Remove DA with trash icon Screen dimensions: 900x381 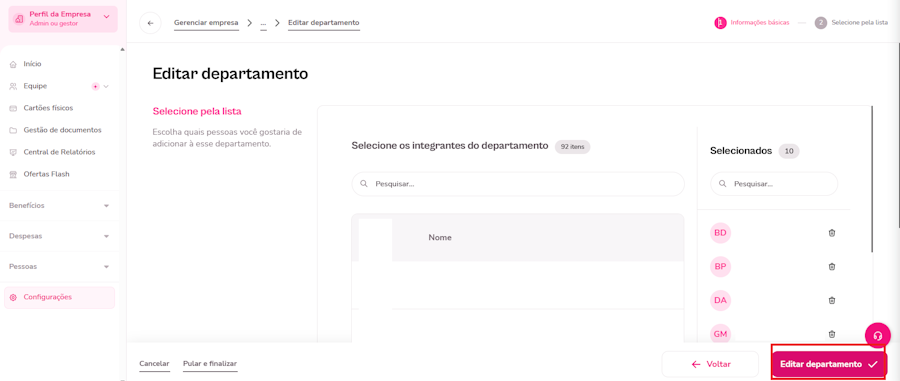point(832,300)
